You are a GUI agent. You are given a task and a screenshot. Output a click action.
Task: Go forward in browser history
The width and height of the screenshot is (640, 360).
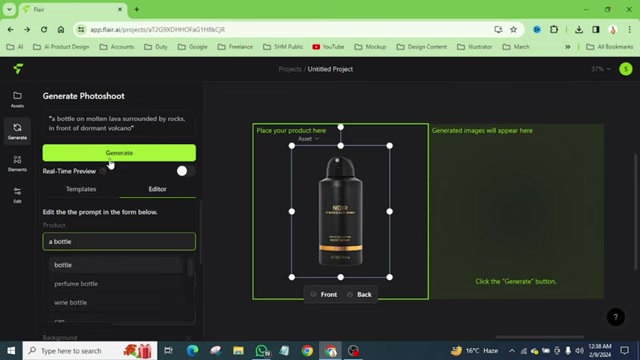tap(27, 29)
